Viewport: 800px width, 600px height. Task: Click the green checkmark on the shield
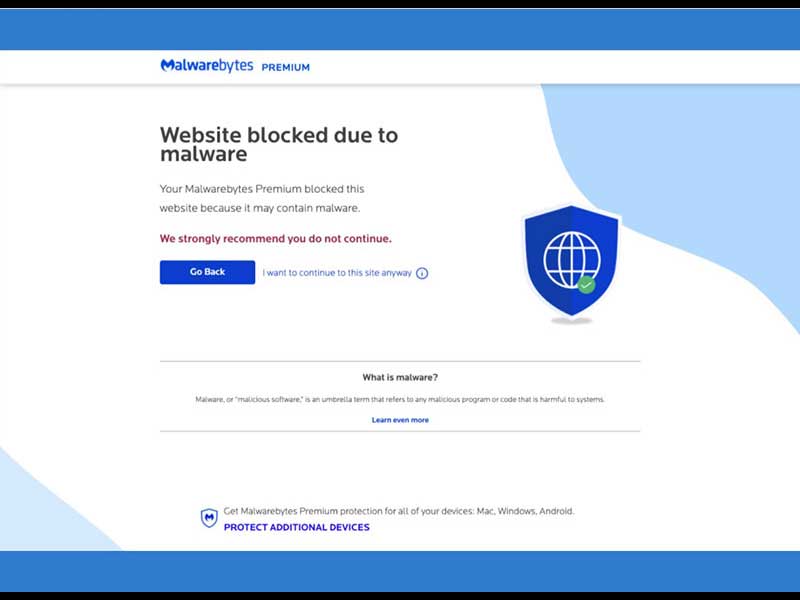click(586, 284)
